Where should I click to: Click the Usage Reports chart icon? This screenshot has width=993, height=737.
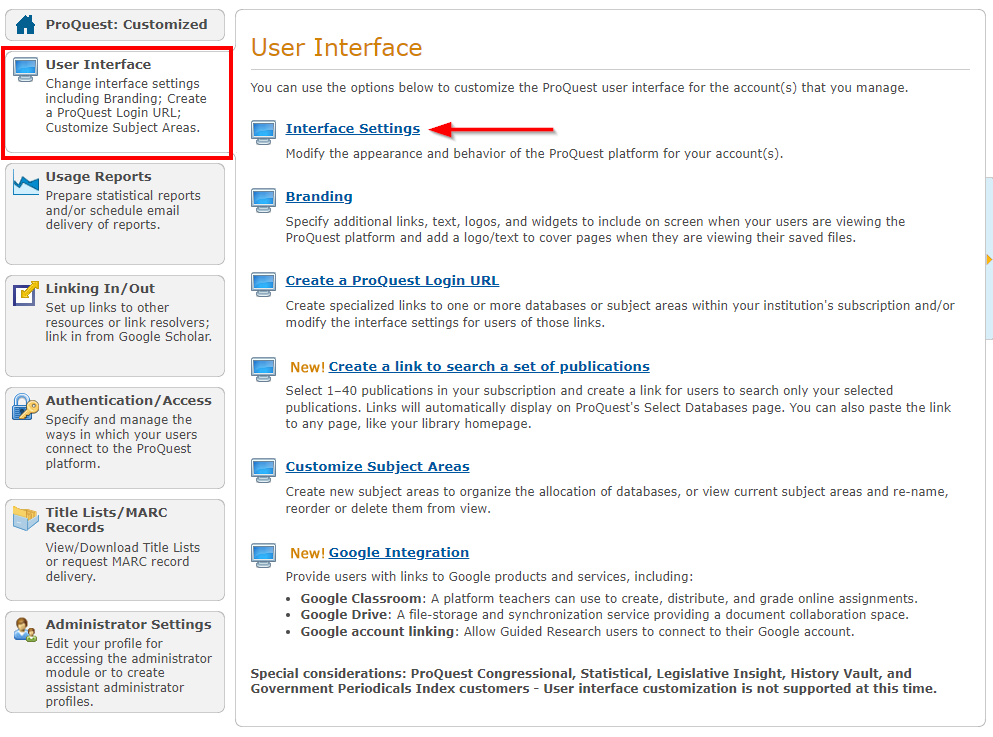[25, 181]
